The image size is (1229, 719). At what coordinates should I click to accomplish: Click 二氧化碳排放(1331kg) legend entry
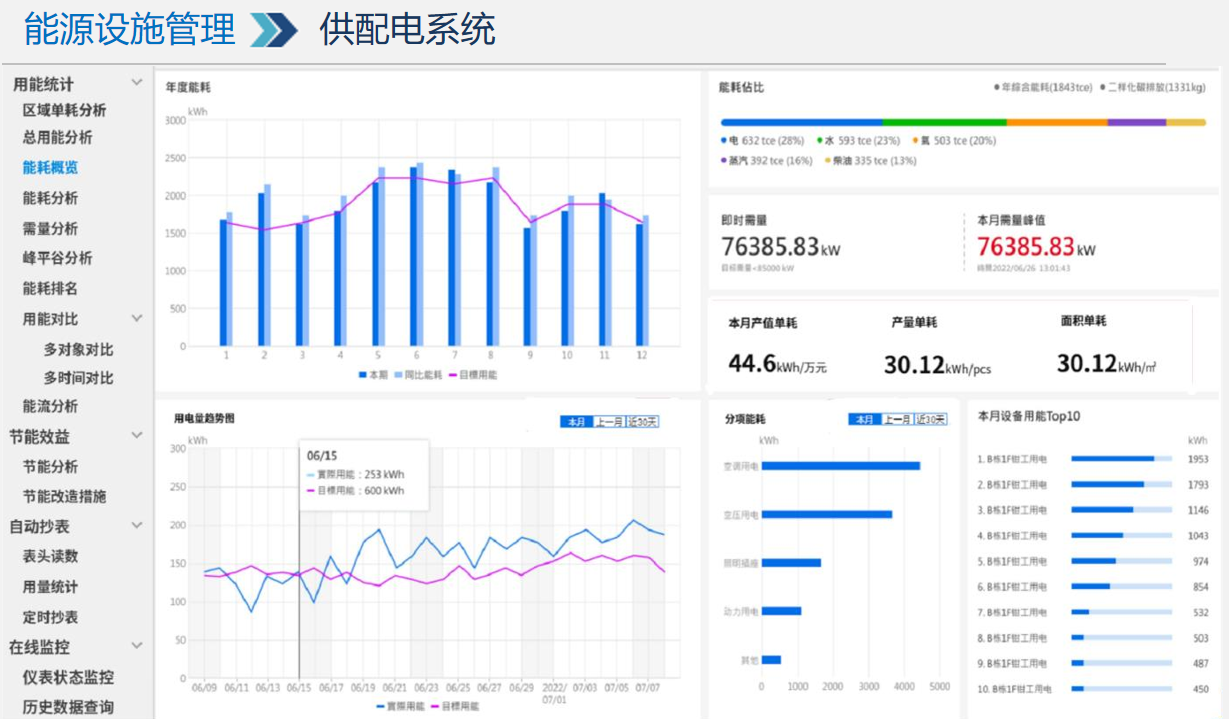[x=1152, y=88]
